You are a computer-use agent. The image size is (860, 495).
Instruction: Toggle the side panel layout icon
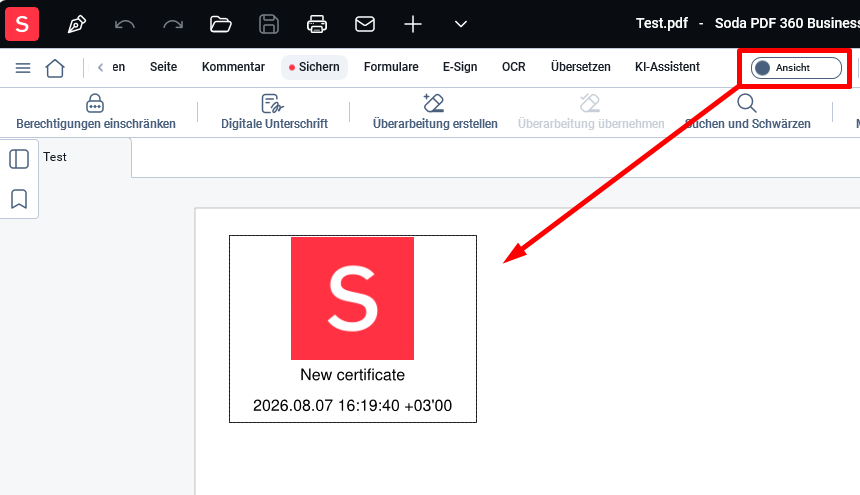coord(19,159)
